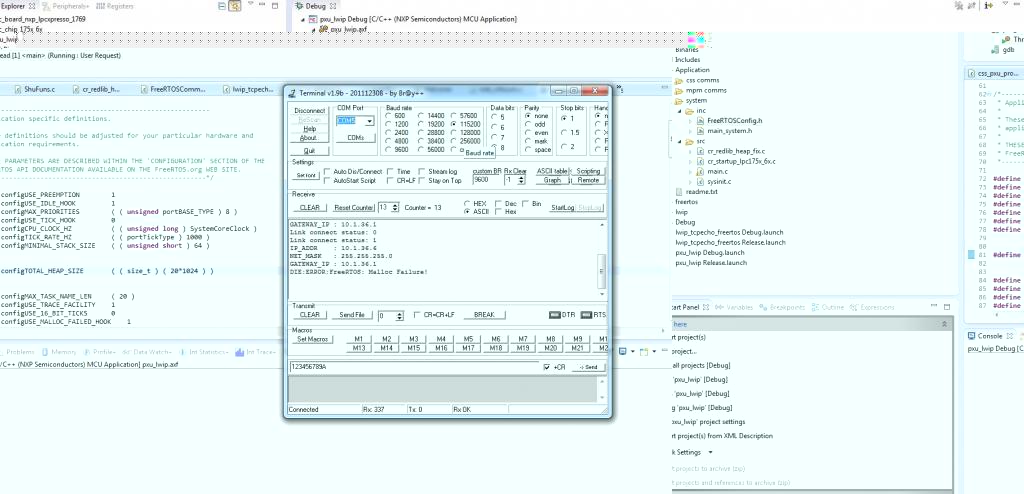Select 57600 baud rate option
Image resolution: width=1024 pixels, height=494 pixels.
tap(464, 115)
